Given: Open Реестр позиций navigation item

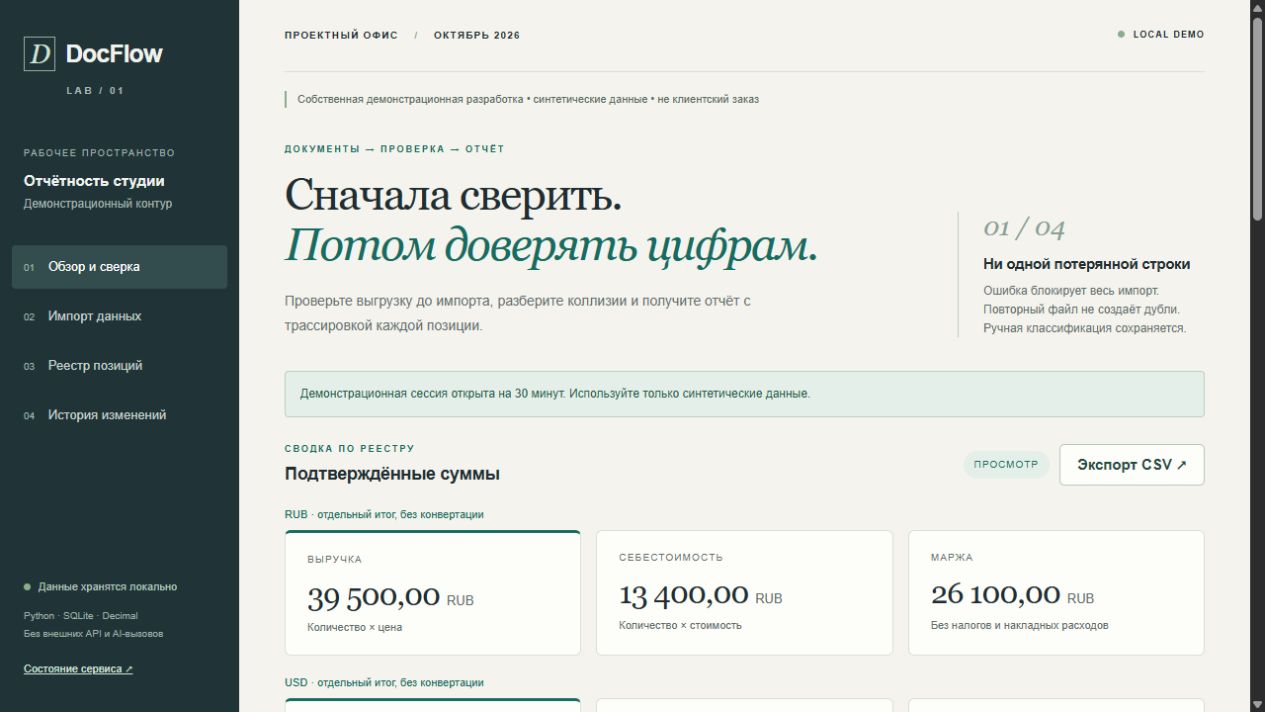Looking at the screenshot, I should point(119,366).
